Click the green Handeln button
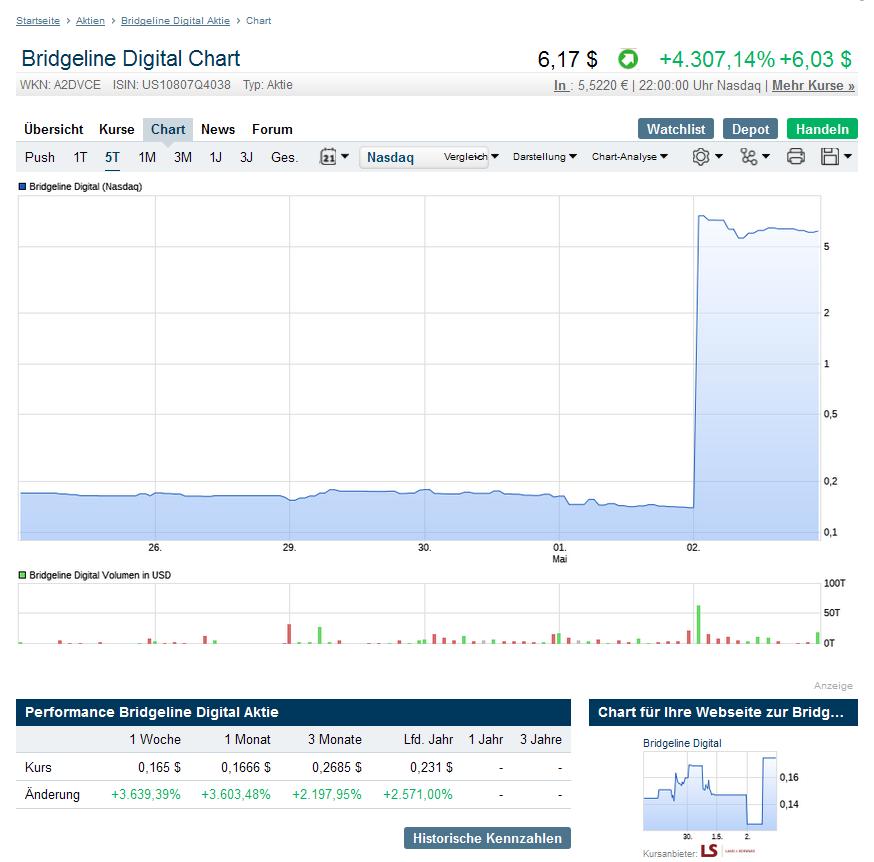Image resolution: width=874 pixels, height=862 pixels. click(822, 129)
